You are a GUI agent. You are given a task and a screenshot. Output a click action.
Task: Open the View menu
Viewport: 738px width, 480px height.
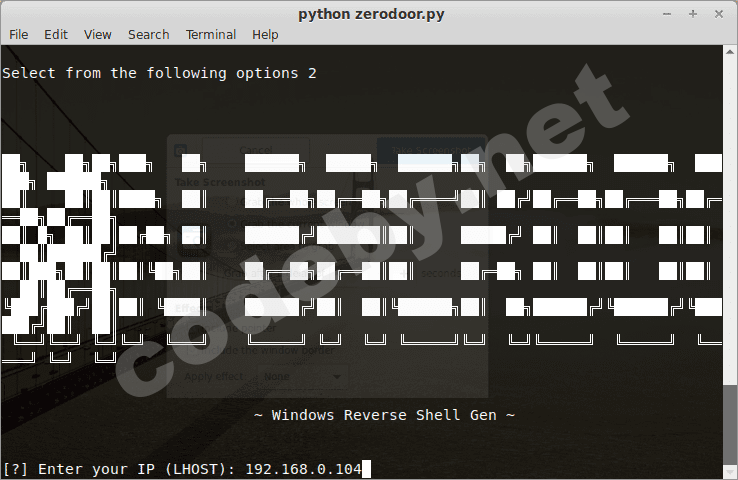tap(98, 34)
